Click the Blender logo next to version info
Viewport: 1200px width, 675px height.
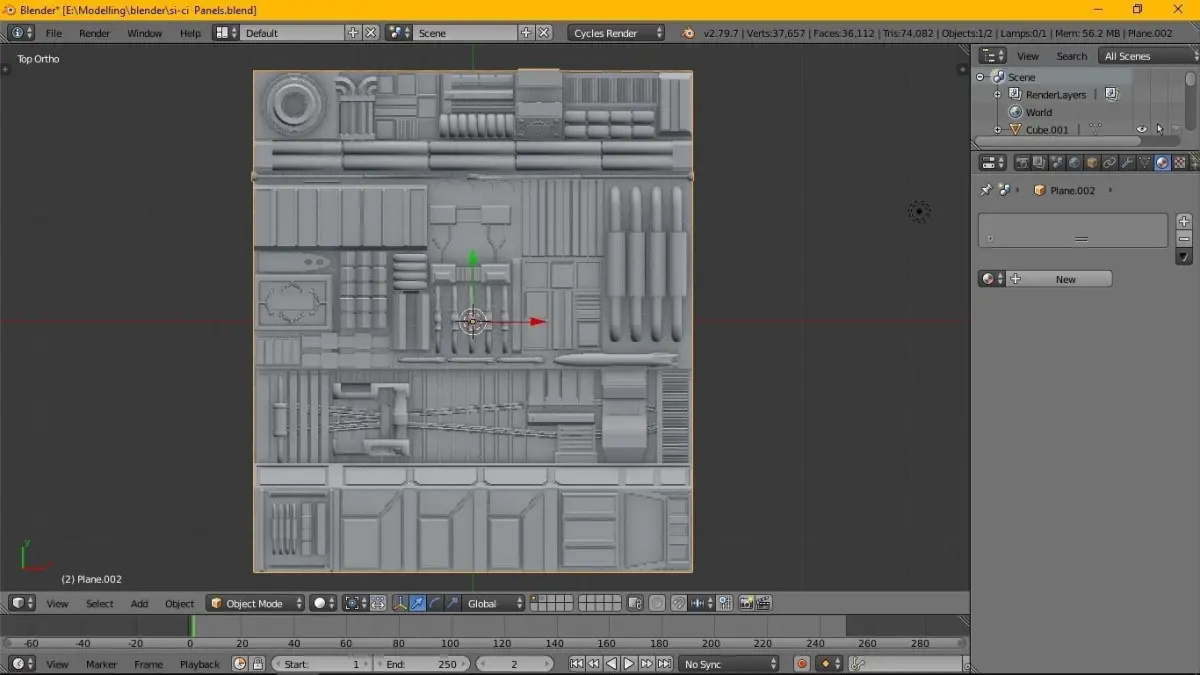click(x=688, y=33)
